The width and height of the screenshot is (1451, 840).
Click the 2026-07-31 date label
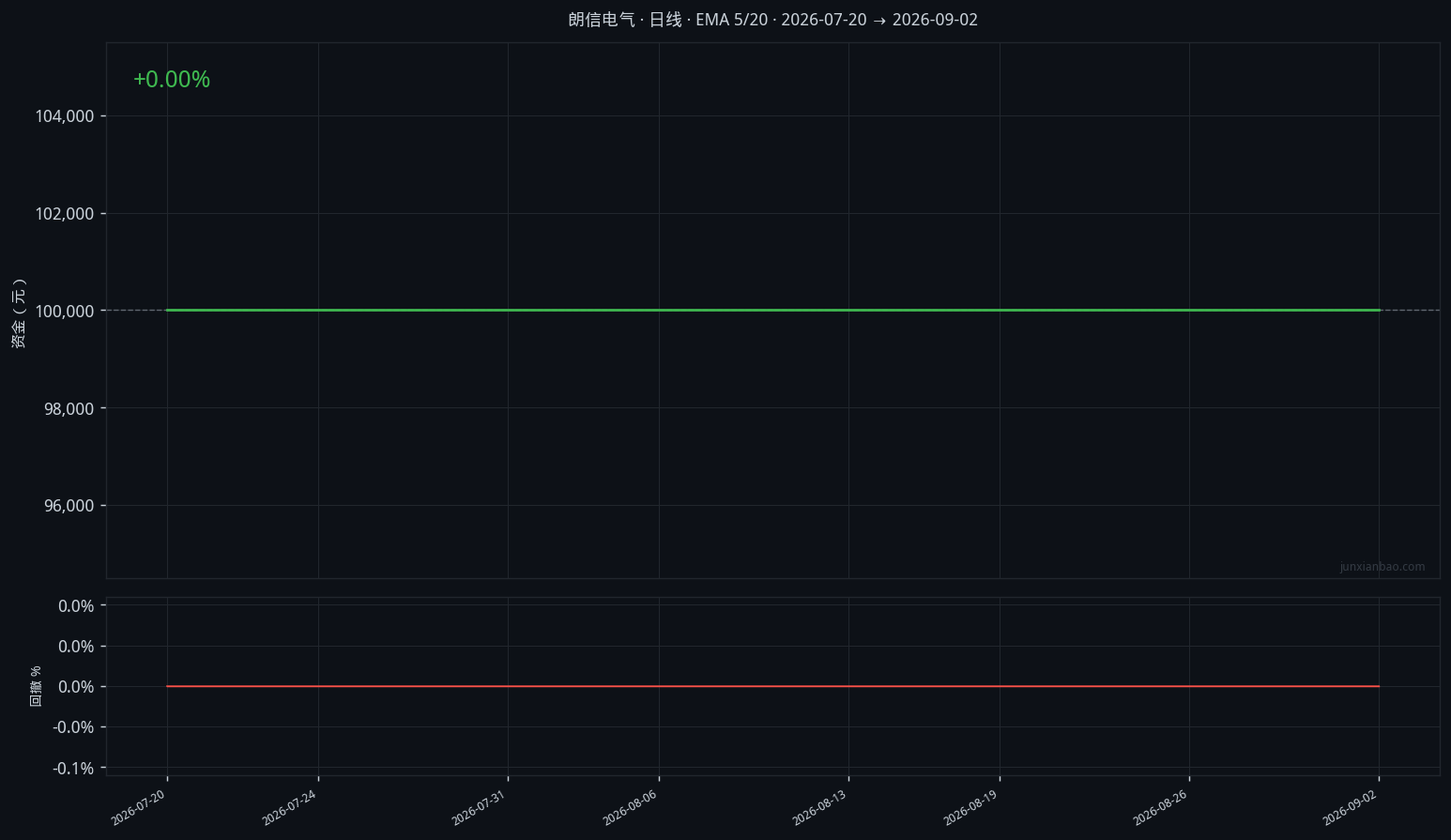click(479, 808)
